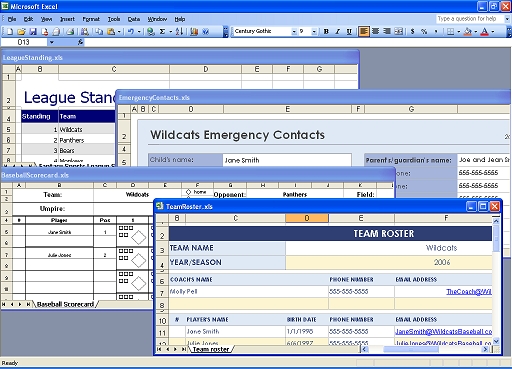512x369 pixels.
Task: Click JaneSmith email link in TeamRoster
Action: tap(443, 331)
